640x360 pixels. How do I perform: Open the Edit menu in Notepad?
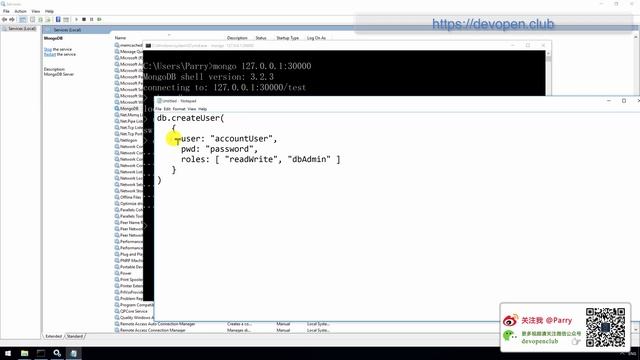(167, 109)
